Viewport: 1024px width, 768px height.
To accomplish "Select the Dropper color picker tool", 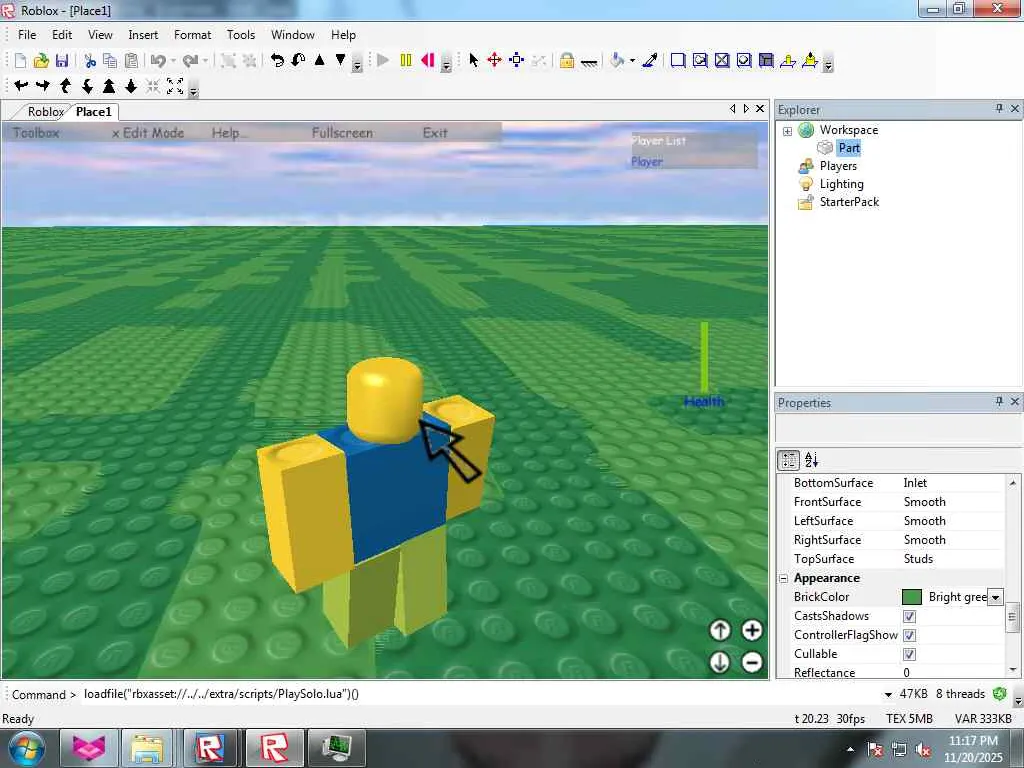I will (x=650, y=61).
